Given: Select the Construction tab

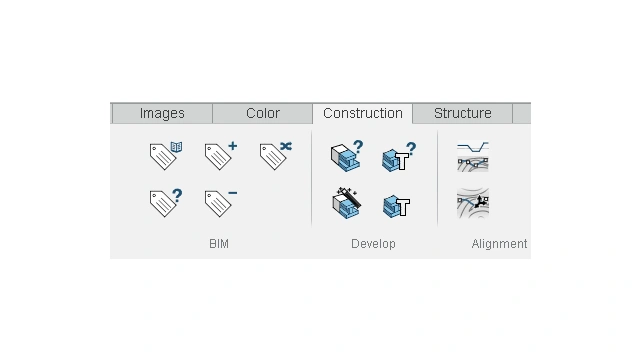Looking at the screenshot, I should [363, 113].
